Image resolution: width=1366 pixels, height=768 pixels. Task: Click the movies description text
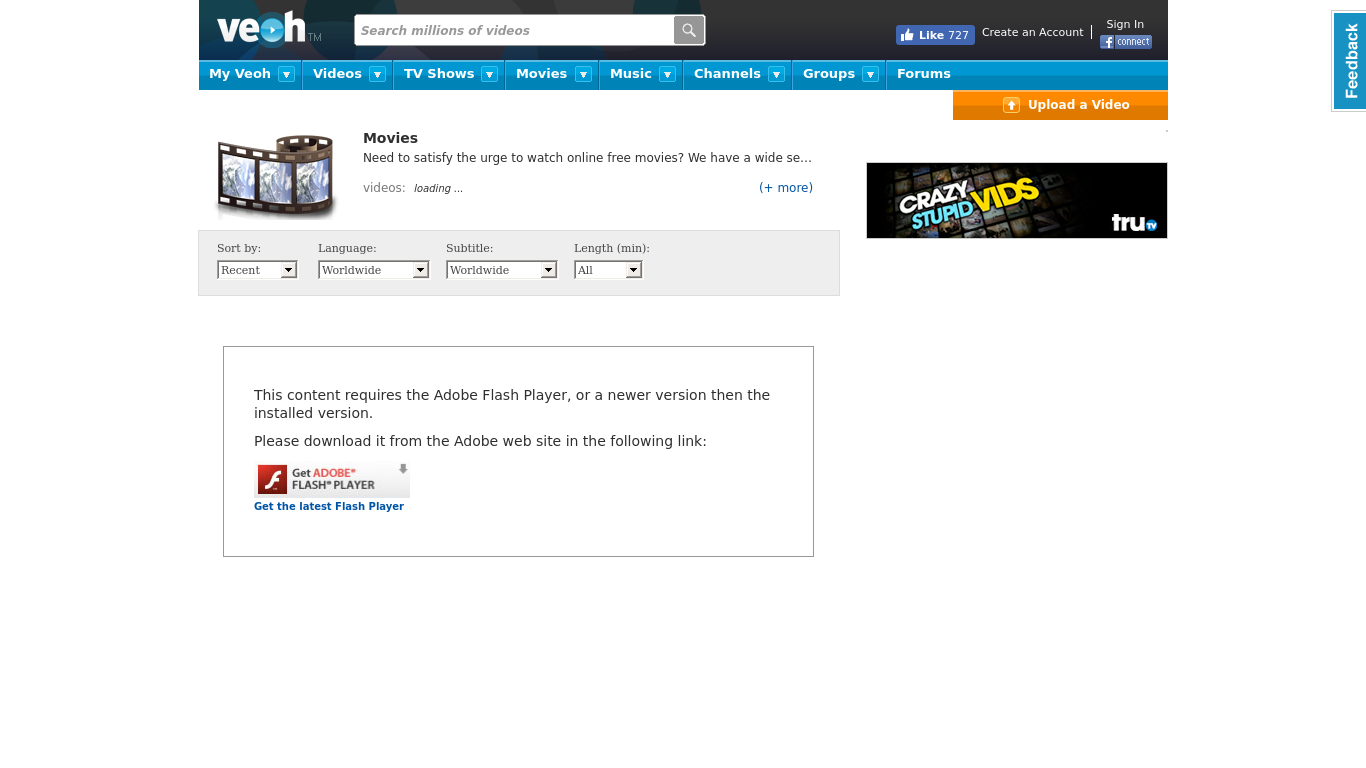[x=587, y=158]
